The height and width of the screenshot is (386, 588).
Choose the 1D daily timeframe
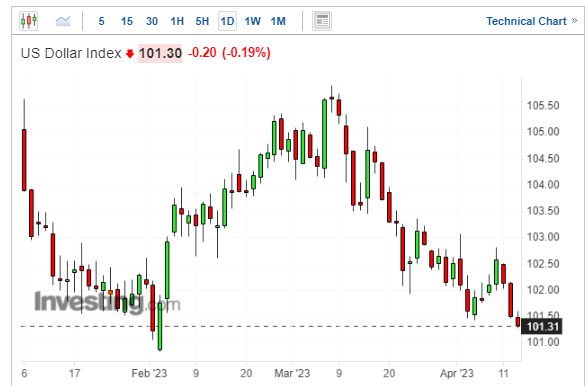point(227,21)
